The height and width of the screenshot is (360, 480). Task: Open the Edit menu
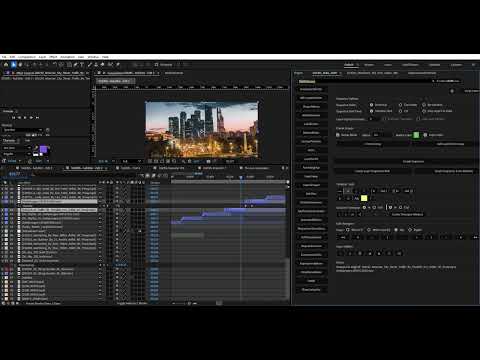12,57
